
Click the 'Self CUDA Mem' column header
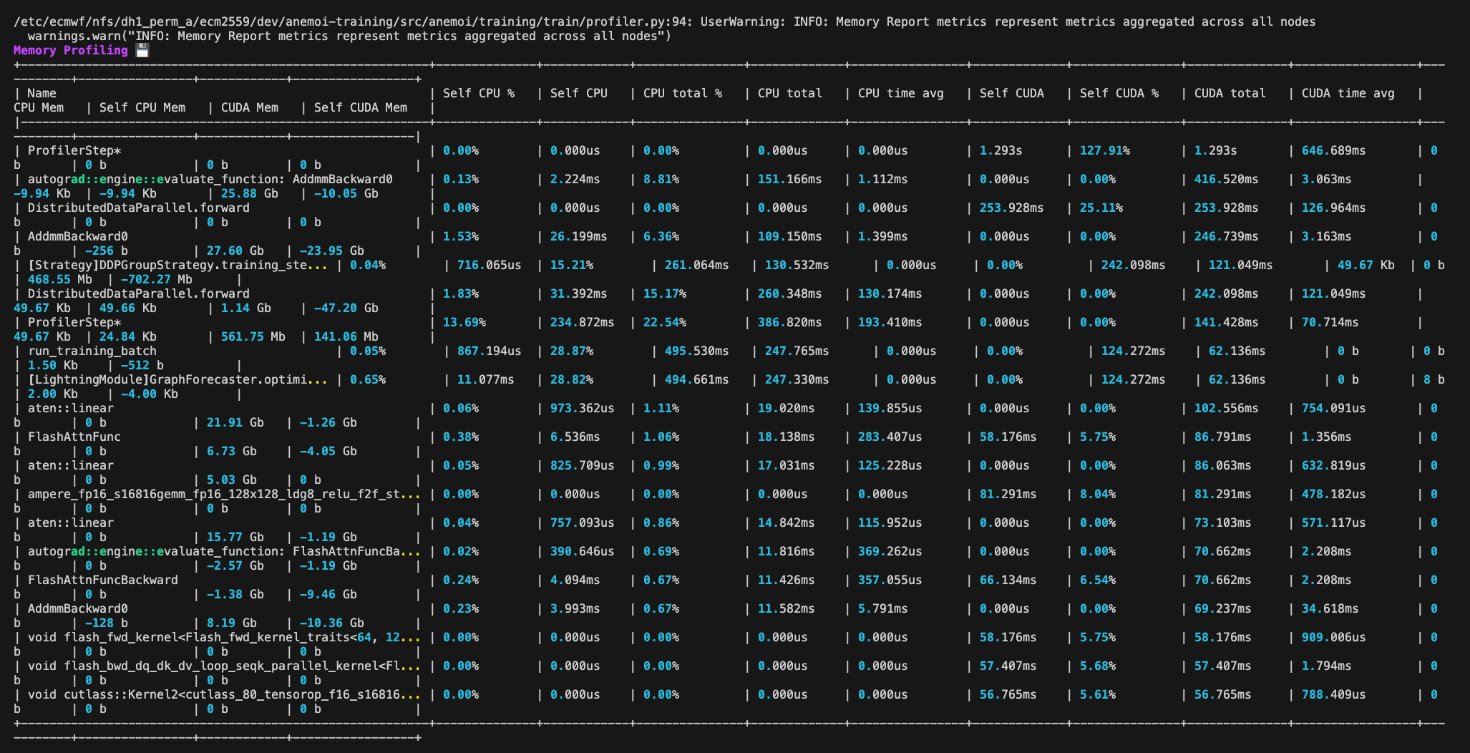pyautogui.click(x=361, y=108)
